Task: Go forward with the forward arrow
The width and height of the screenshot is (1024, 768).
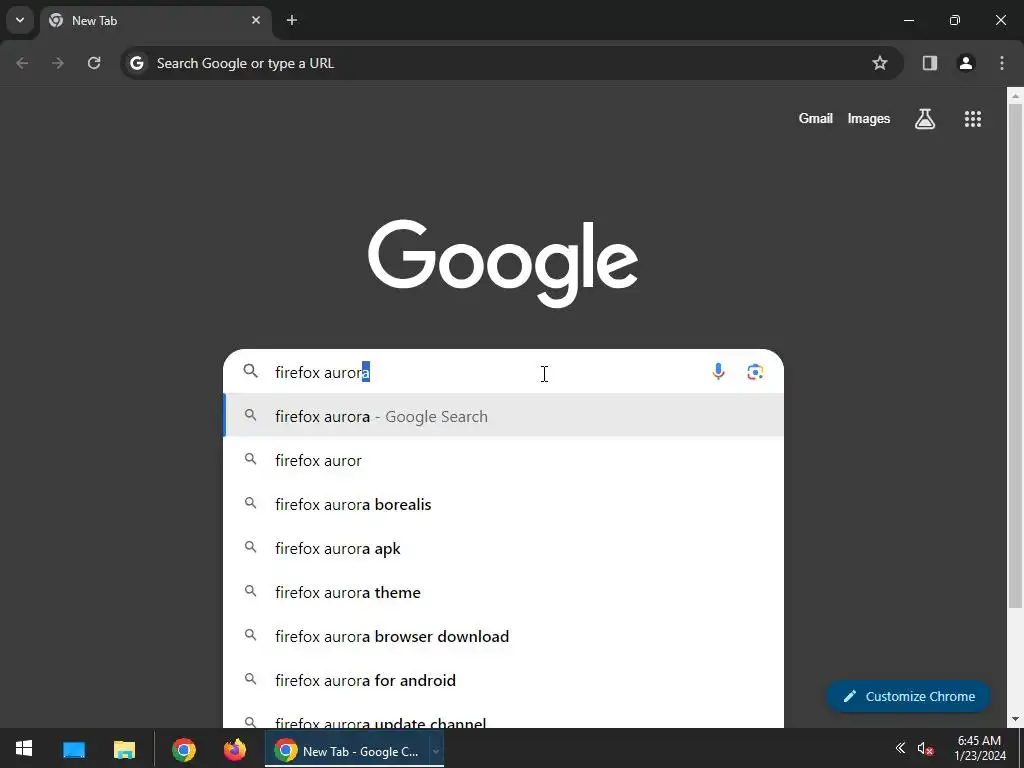Action: (58, 63)
